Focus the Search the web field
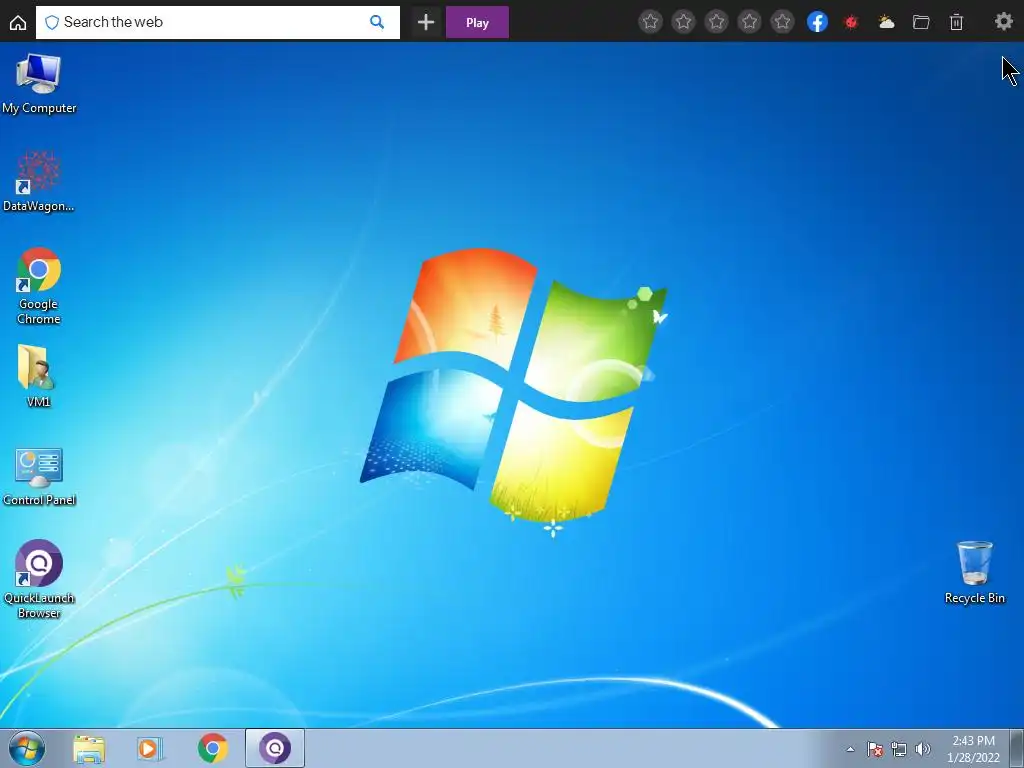The width and height of the screenshot is (1024, 768). pyautogui.click(x=217, y=22)
